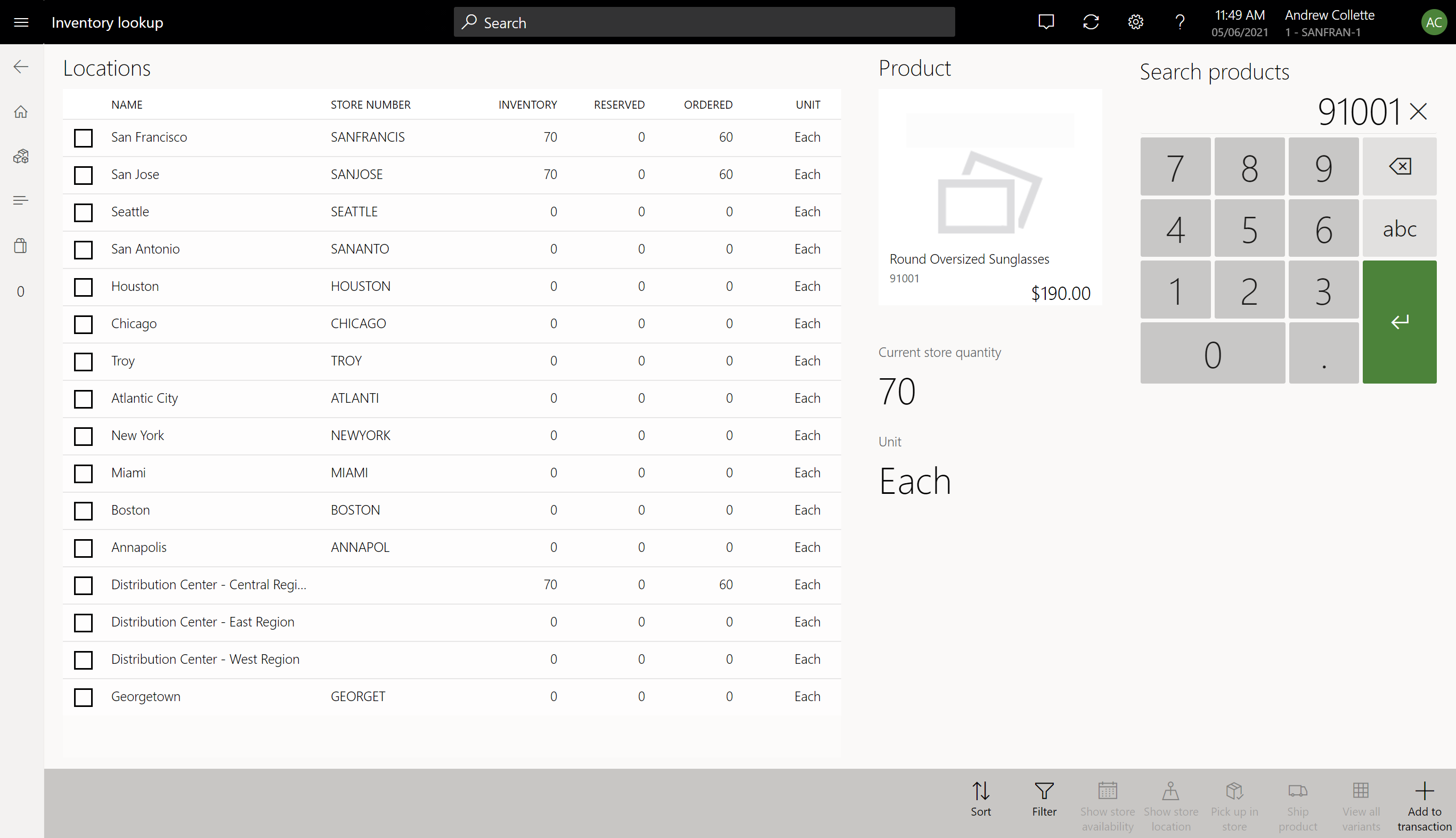1456x838 pixels.
Task: Click the abc button on numpad
Action: [x=1399, y=228]
